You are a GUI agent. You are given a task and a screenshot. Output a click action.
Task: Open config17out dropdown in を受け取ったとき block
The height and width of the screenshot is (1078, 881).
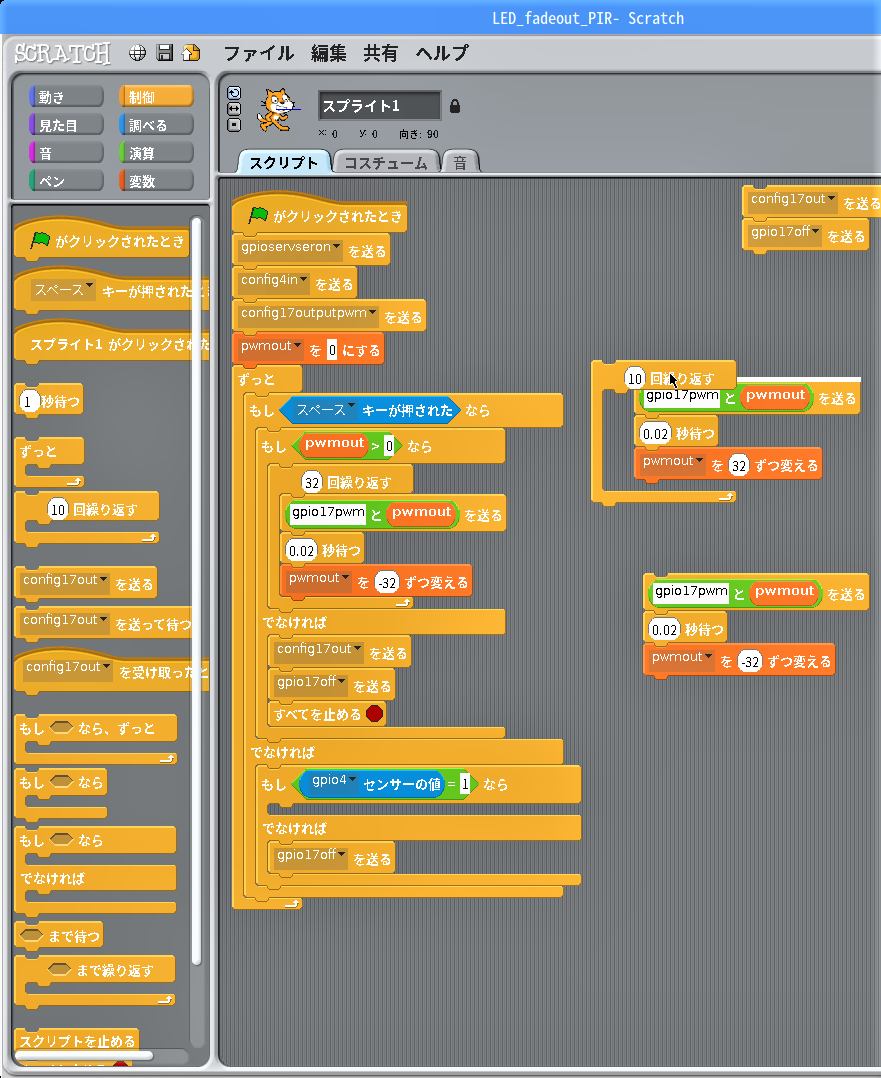[x=106, y=667]
